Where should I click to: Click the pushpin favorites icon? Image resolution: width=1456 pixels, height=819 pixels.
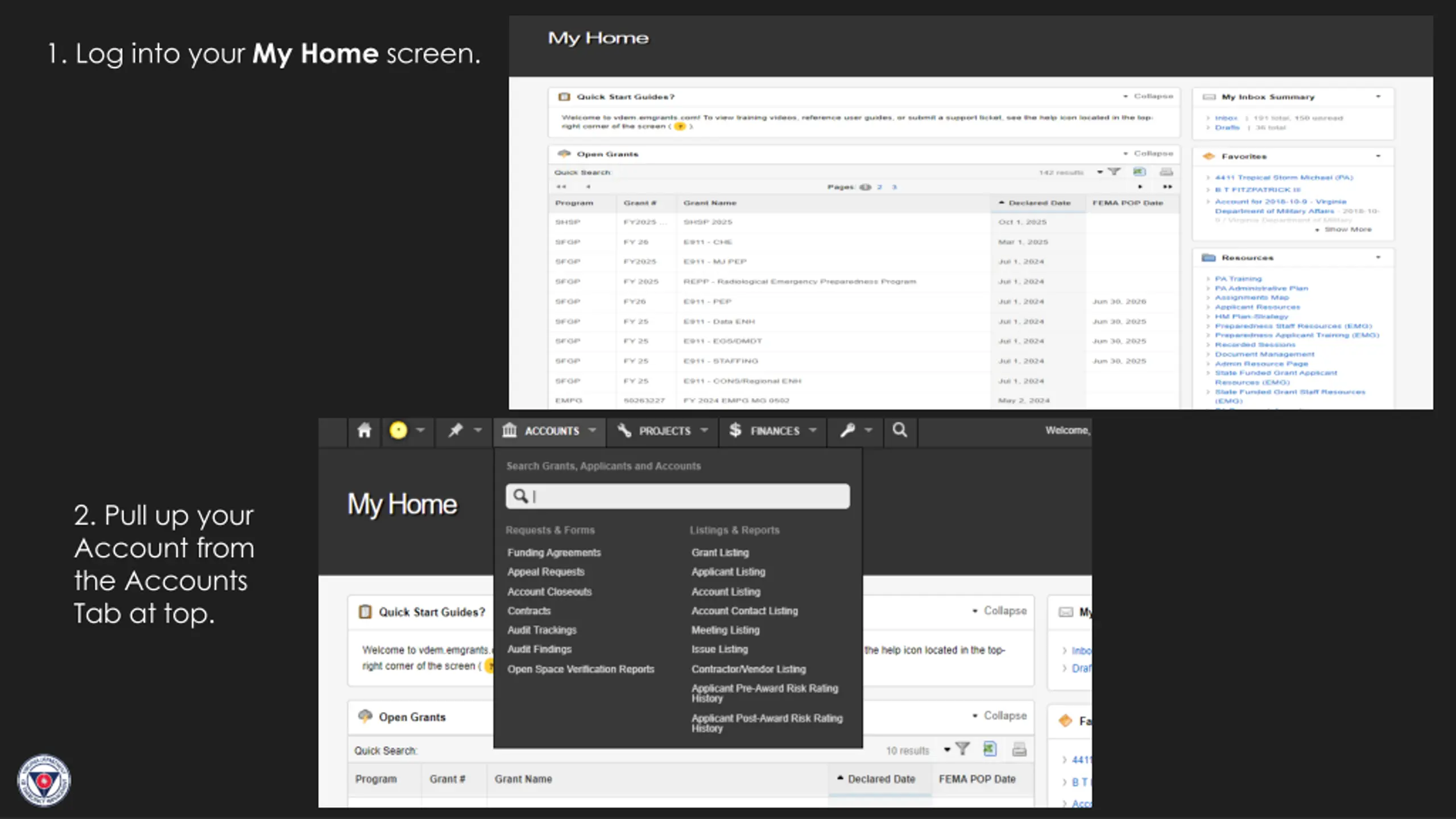(x=456, y=431)
